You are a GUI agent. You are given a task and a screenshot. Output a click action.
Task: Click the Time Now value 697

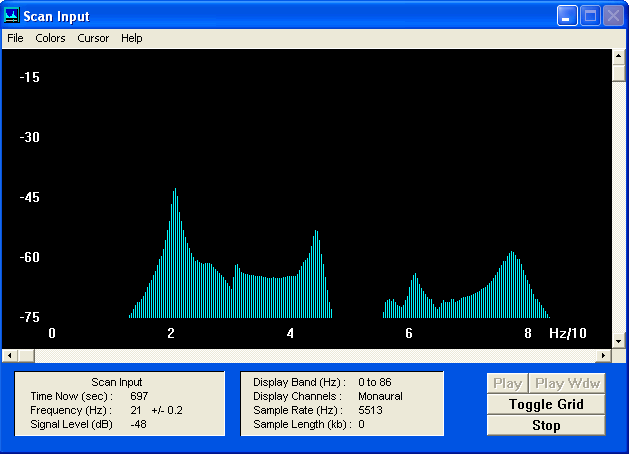coord(139,396)
